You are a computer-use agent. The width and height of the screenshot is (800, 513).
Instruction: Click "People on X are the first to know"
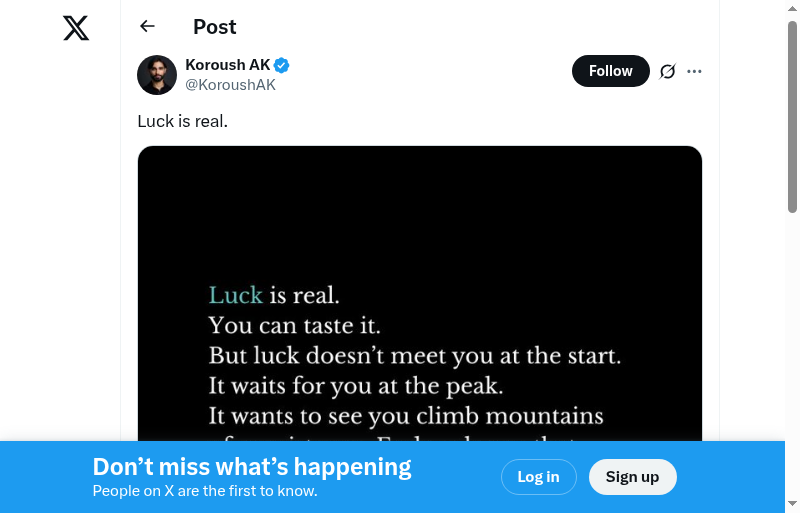click(x=205, y=491)
